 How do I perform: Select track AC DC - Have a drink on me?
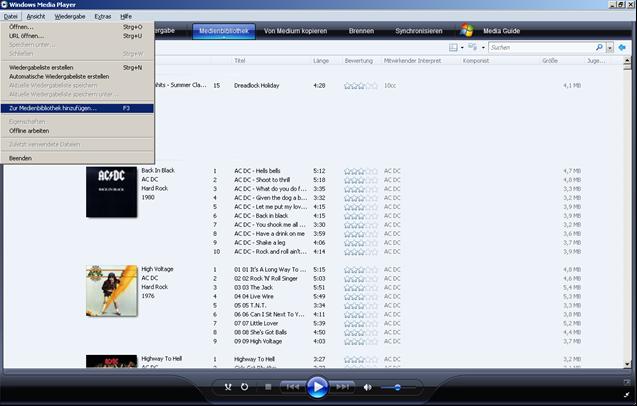(269, 234)
